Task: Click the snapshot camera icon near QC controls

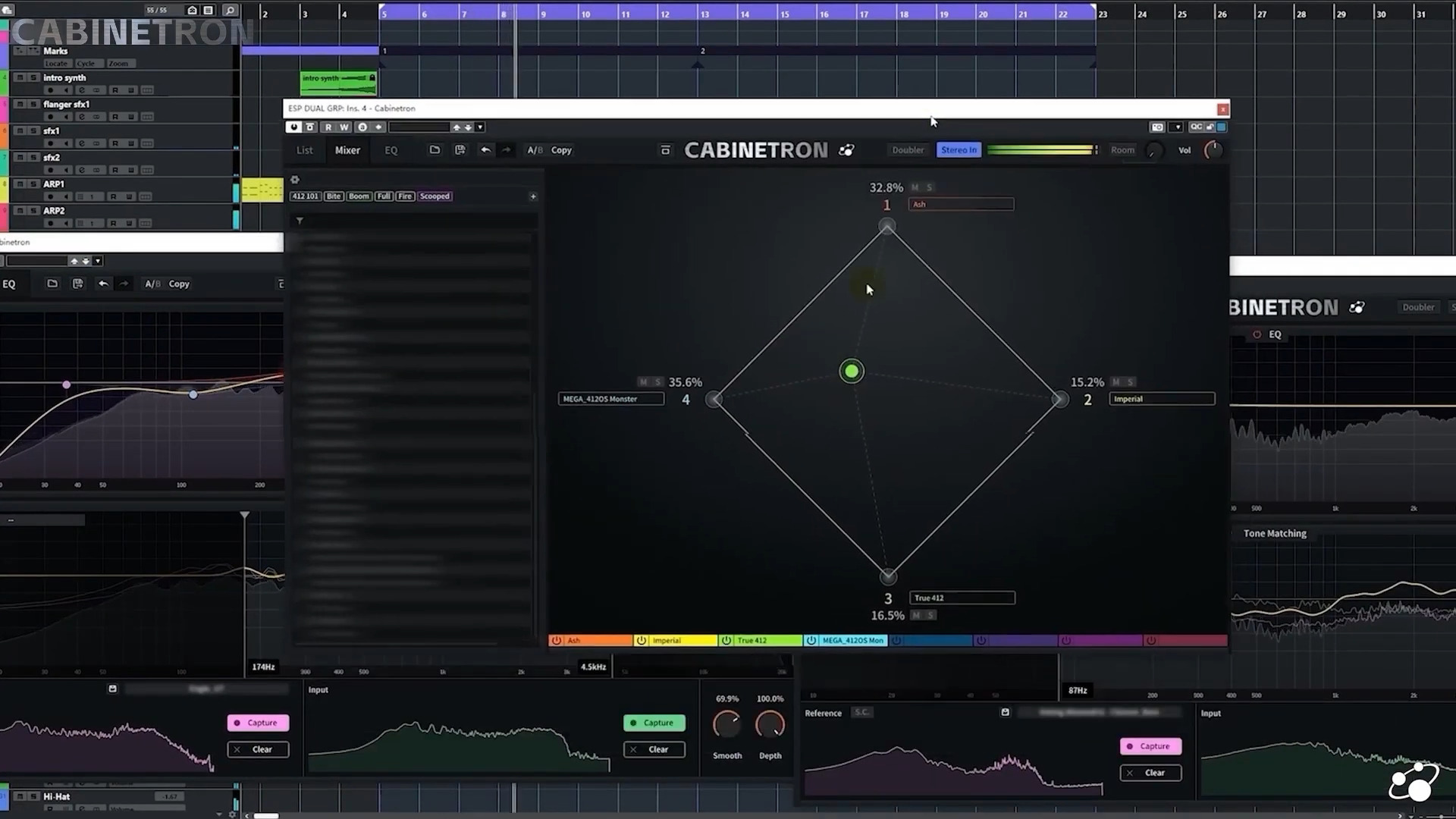Action: pyautogui.click(x=1156, y=127)
